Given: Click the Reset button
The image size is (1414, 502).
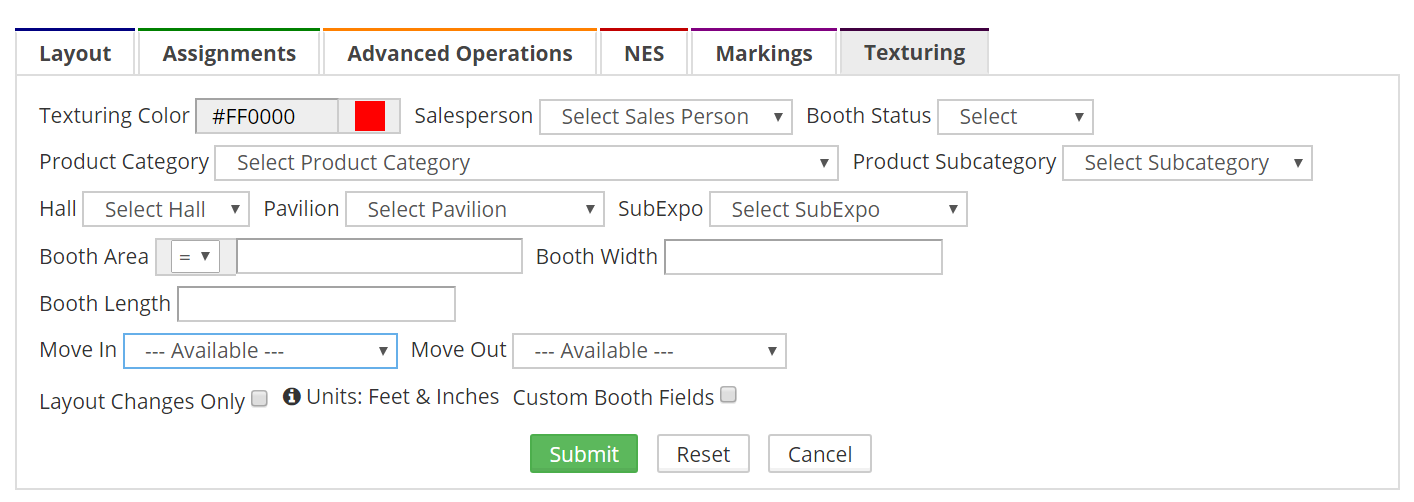Looking at the screenshot, I should tap(703, 454).
